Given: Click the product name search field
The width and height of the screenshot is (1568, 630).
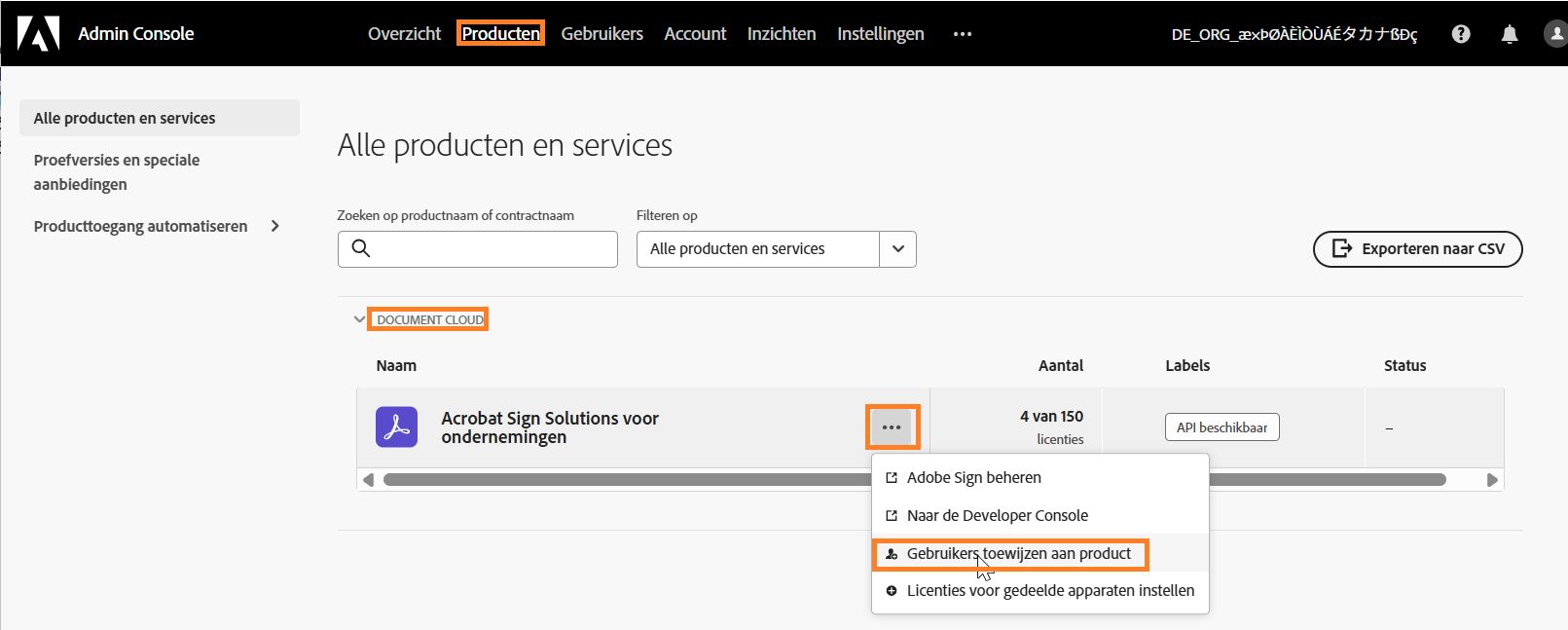Looking at the screenshot, I should 477,249.
